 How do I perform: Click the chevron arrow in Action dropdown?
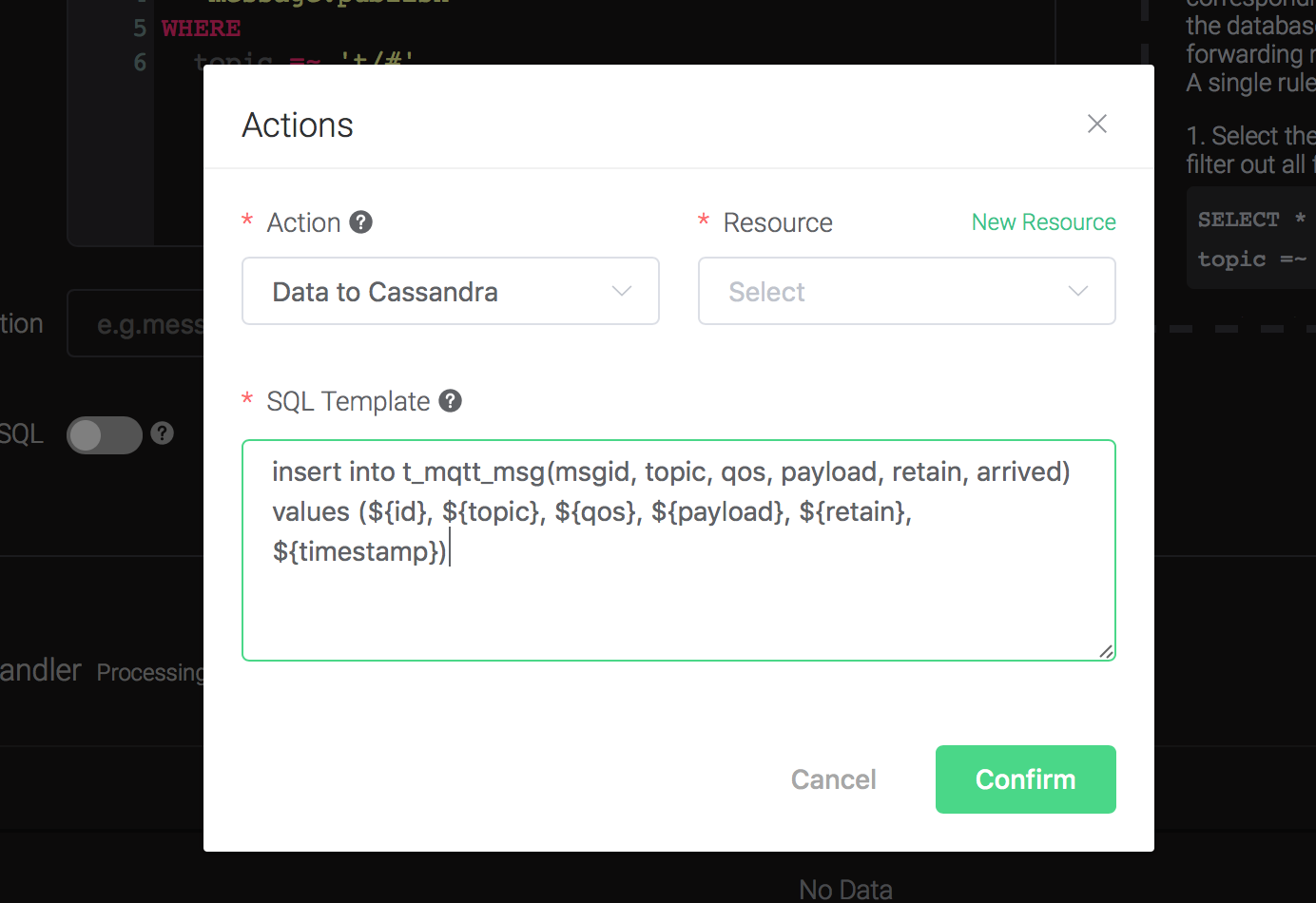click(x=622, y=291)
